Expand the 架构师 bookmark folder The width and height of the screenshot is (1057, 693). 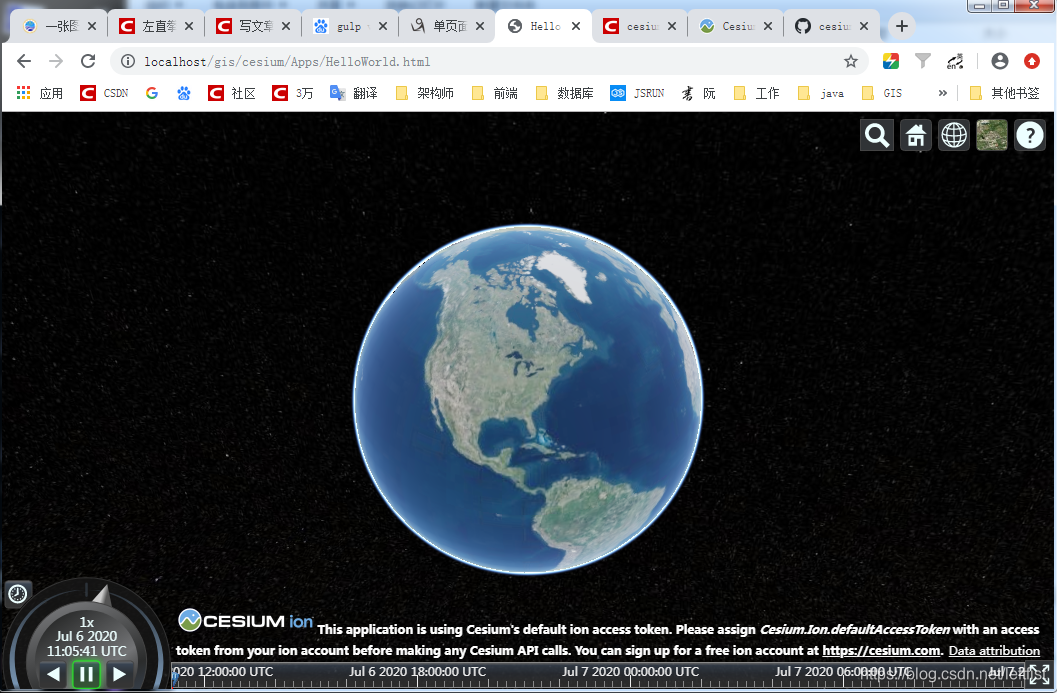pyautogui.click(x=425, y=93)
